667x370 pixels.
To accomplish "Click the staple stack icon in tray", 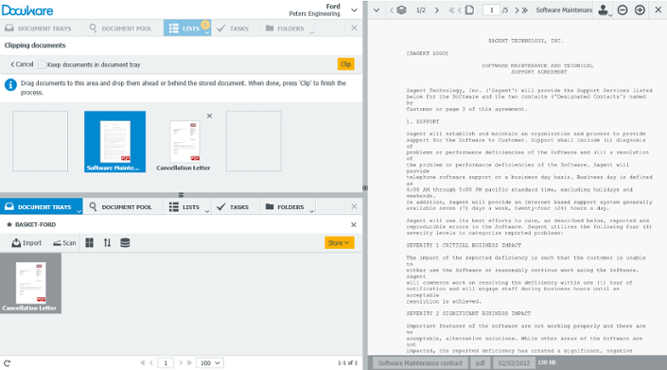I will pos(125,243).
